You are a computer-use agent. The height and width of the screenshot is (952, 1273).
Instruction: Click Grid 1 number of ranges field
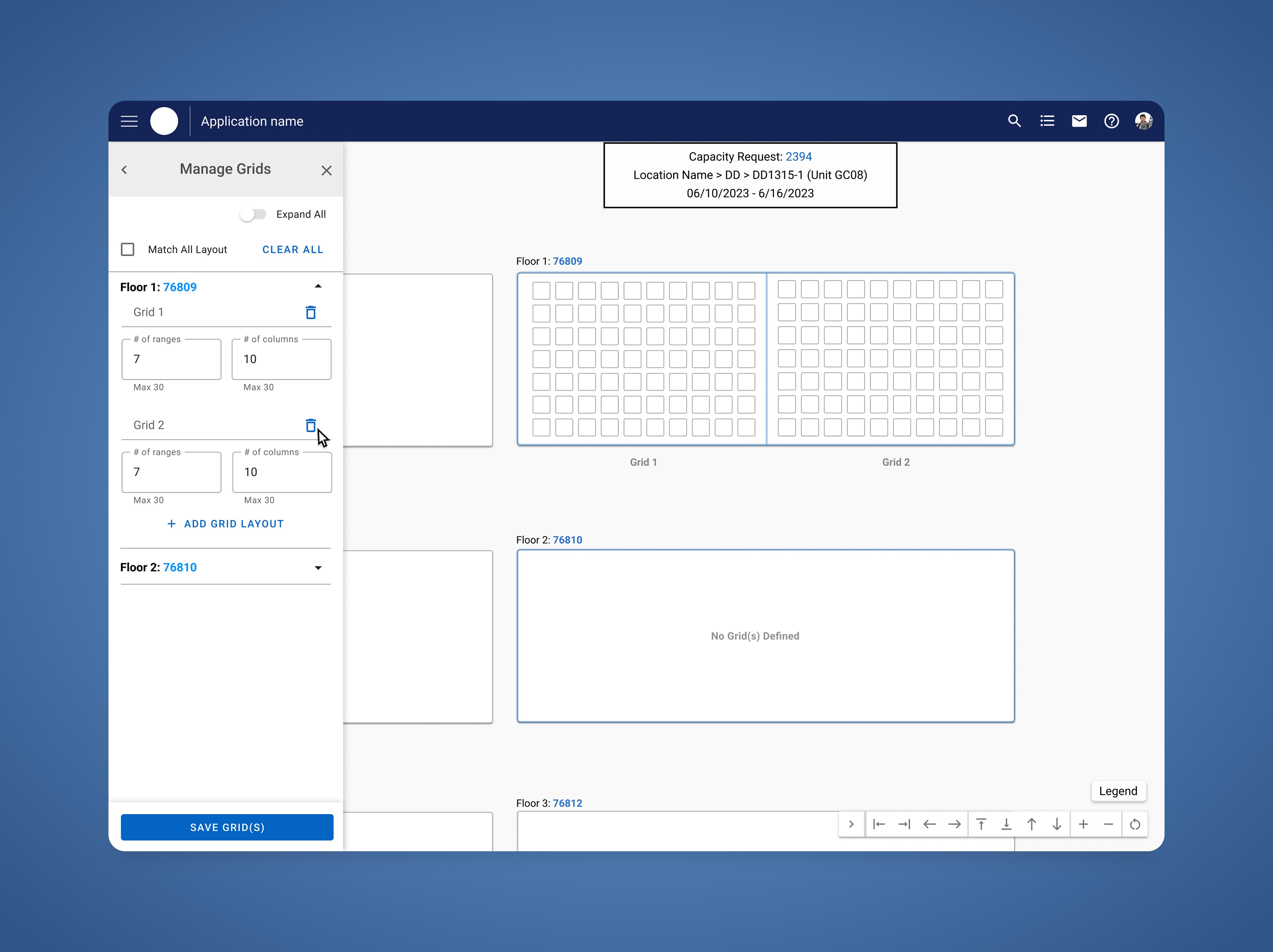[x=171, y=359]
